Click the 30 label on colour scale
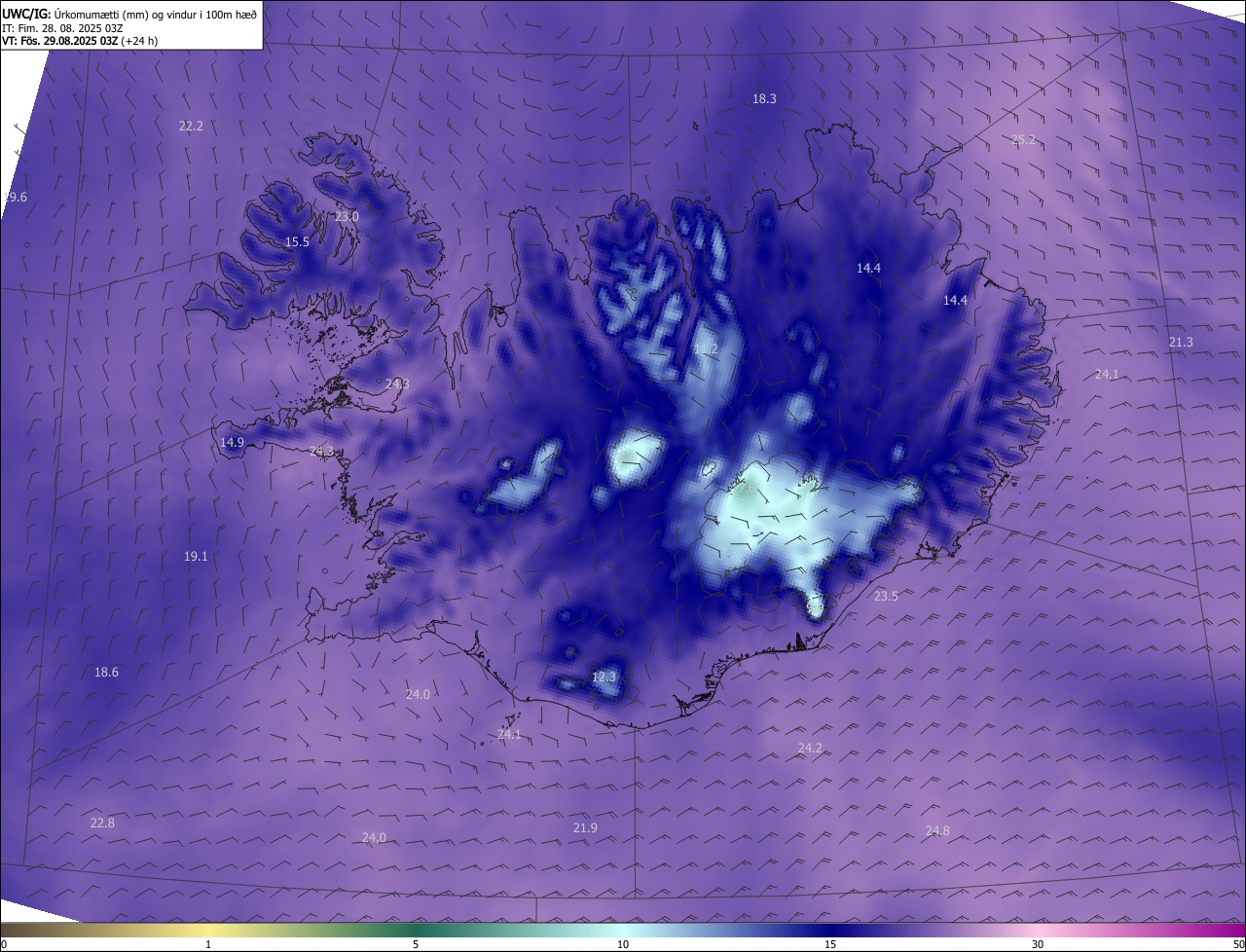The height and width of the screenshot is (952, 1246). 1038,944
